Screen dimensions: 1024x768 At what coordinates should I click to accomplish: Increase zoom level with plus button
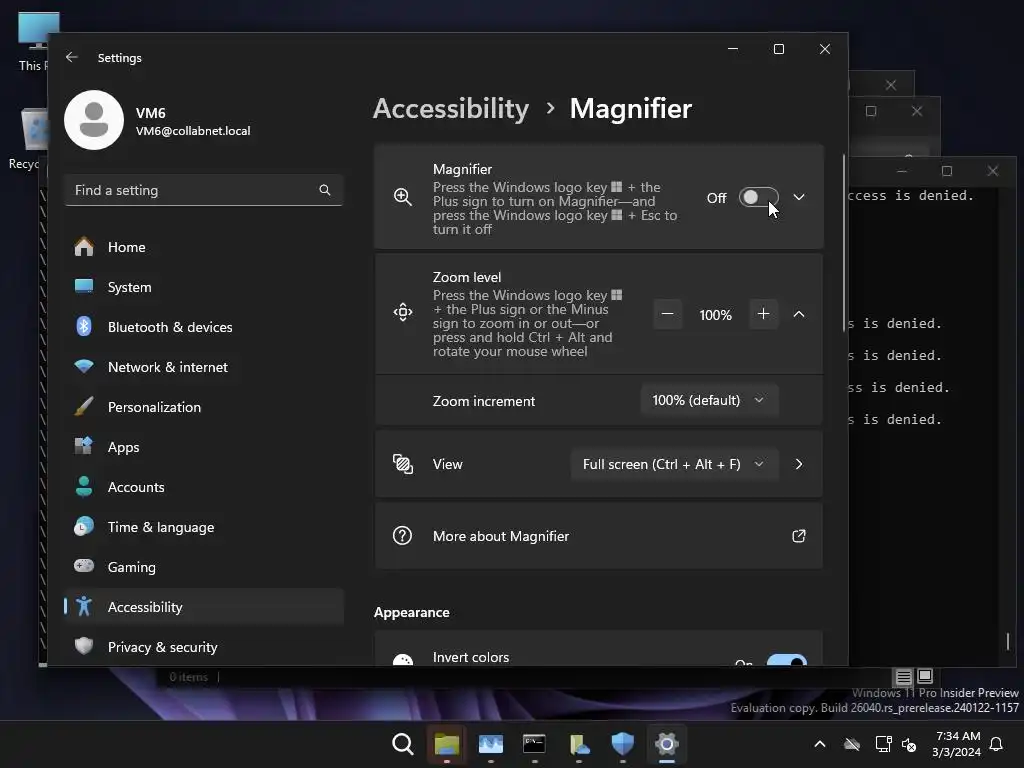763,314
